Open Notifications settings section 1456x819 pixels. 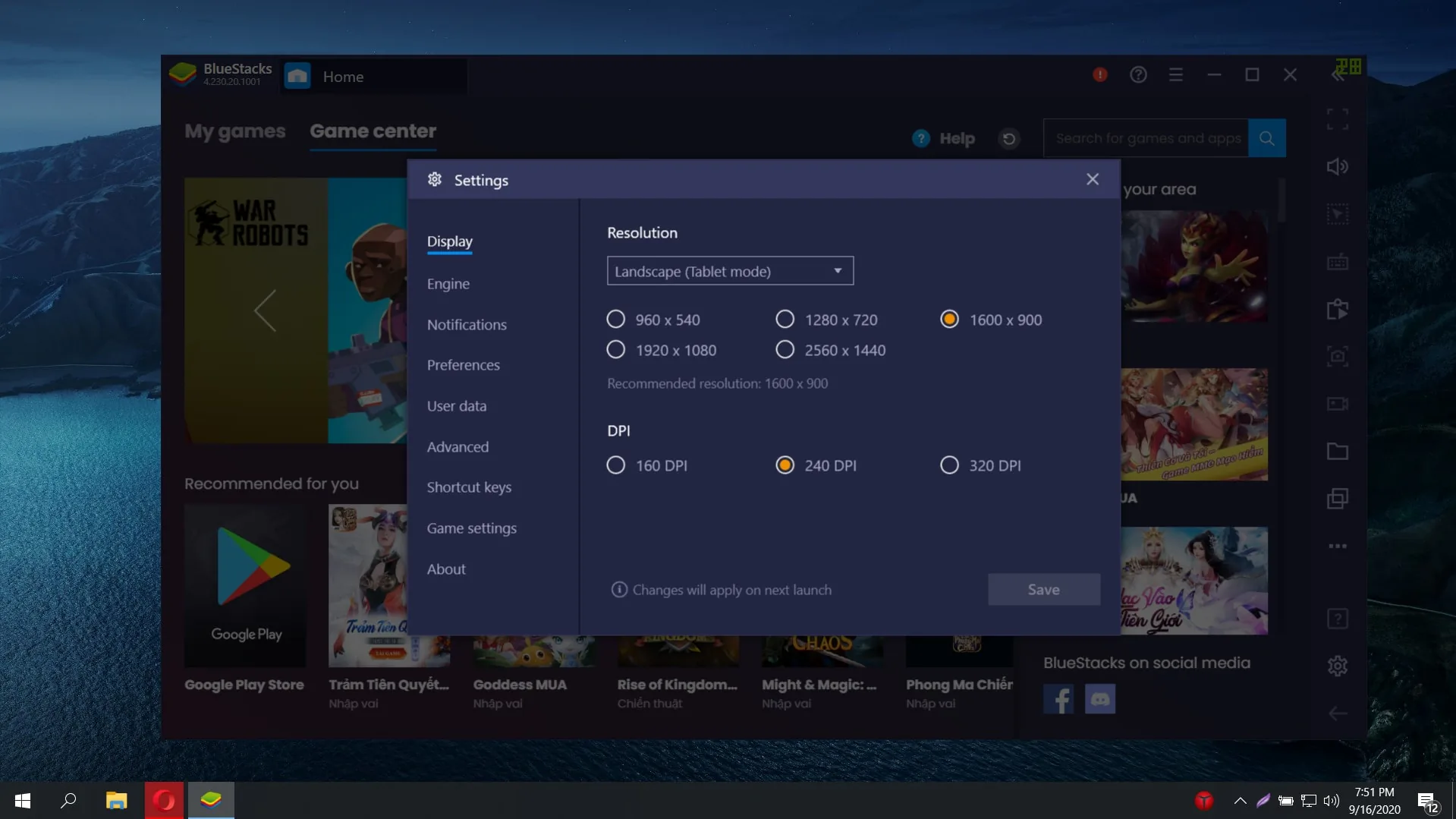tap(467, 325)
